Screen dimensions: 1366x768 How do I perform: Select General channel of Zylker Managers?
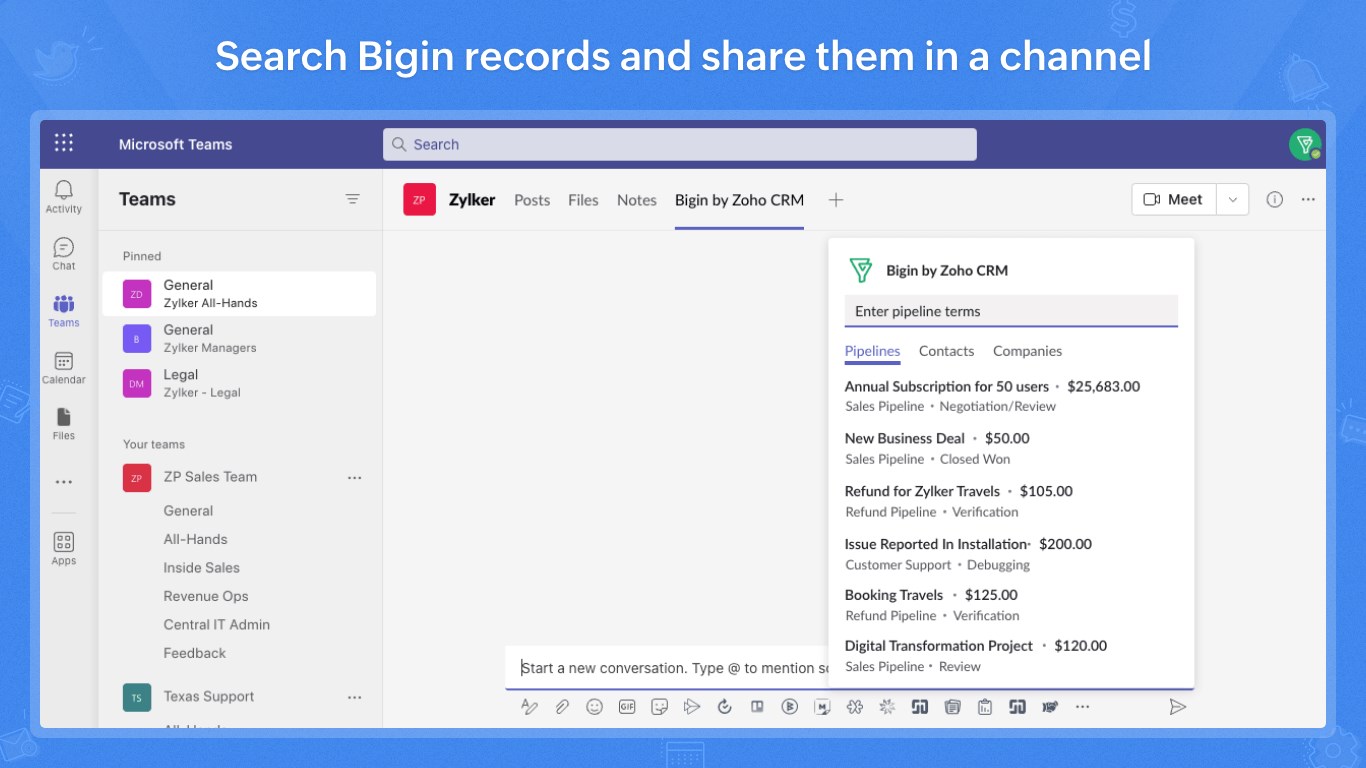pos(239,338)
